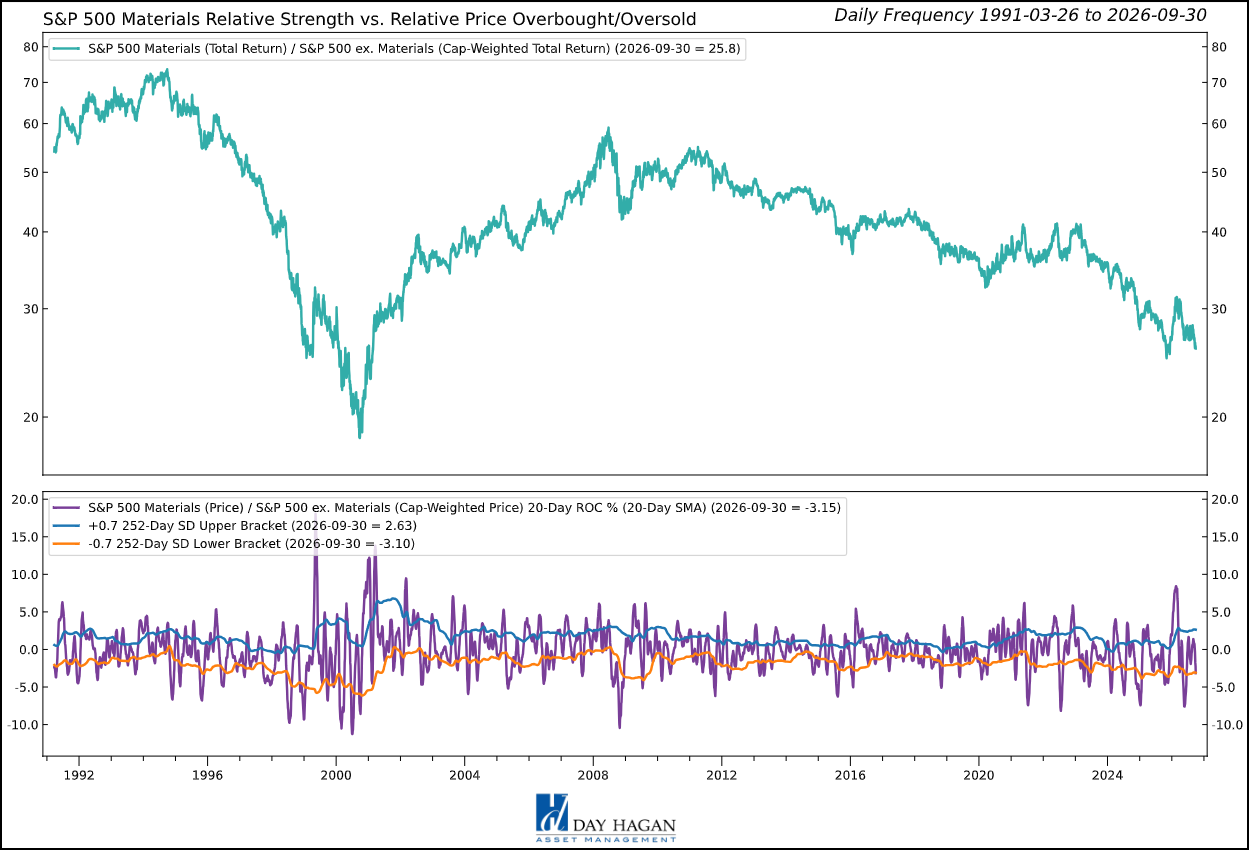Viewport: 1249px width, 850px height.
Task: Click the 40 tick on right upper axis
Action: (1219, 232)
